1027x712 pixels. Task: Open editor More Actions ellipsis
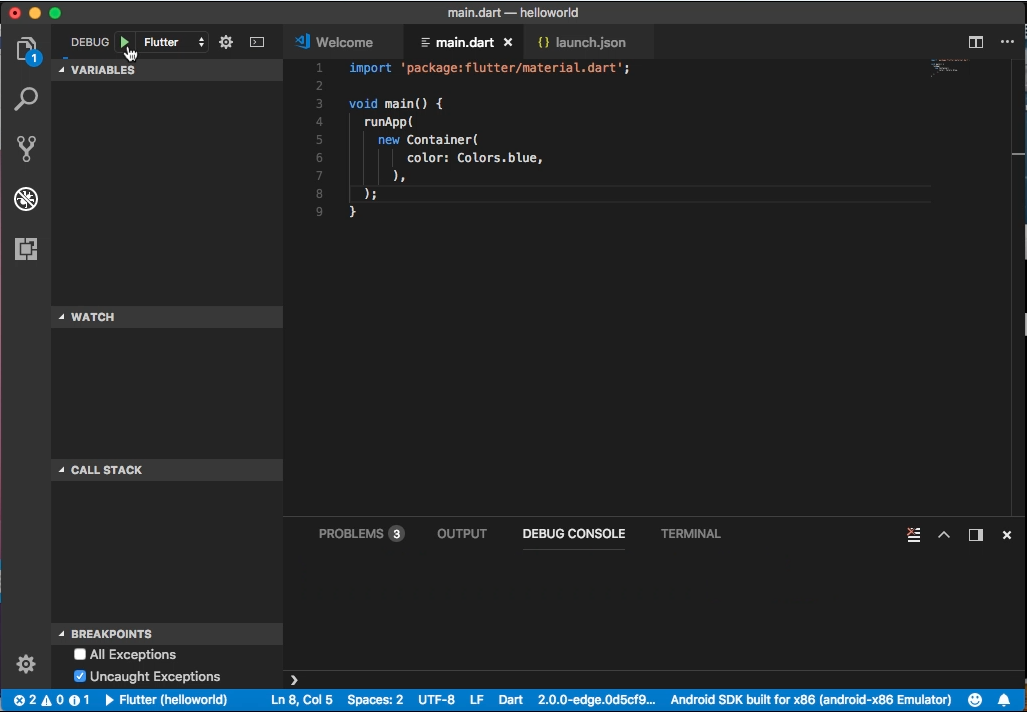[1007, 42]
